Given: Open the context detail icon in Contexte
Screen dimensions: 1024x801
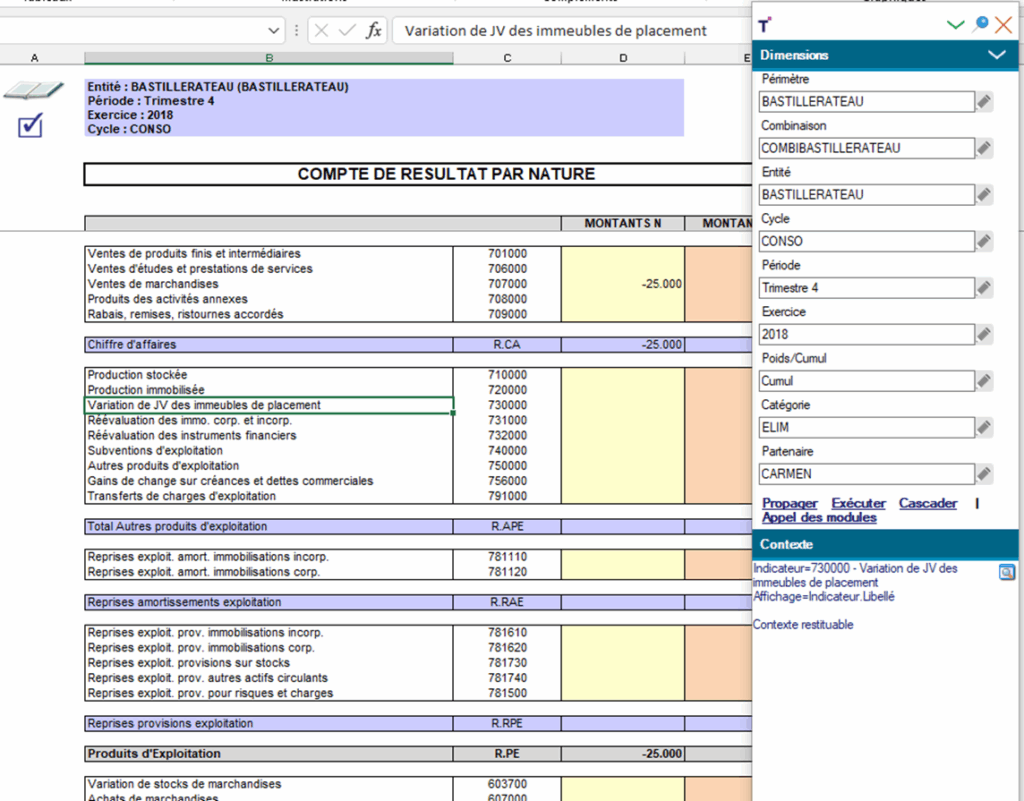Looking at the screenshot, I should click(x=1006, y=573).
